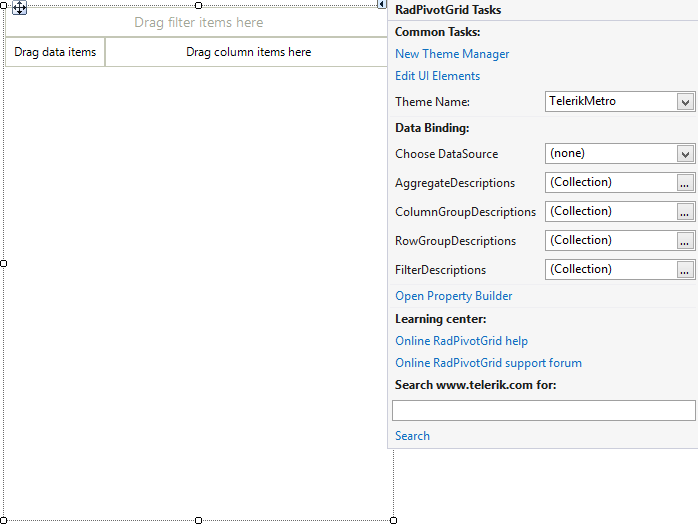
Task: Open ColumnGroupDescriptions collection ellipsis button
Action: coord(685,212)
